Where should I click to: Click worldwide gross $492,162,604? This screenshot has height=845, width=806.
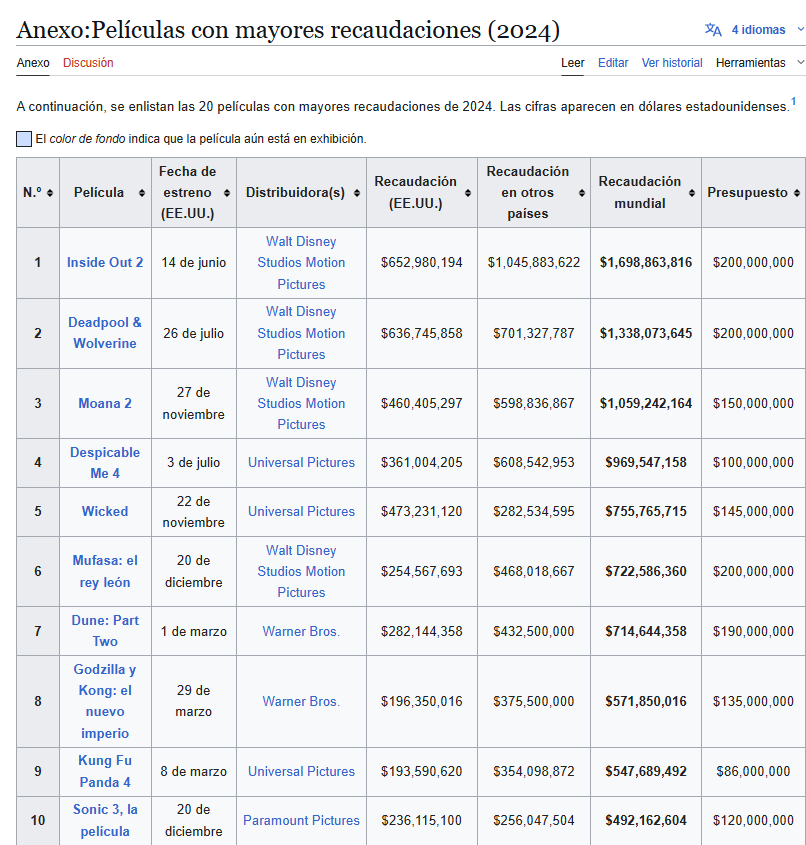(646, 820)
